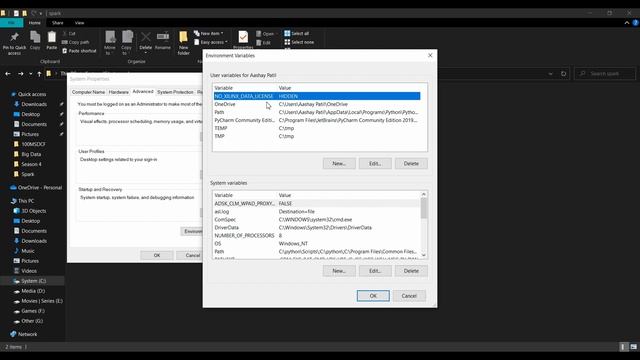Select the ComSpec system variable row
The width and height of the screenshot is (640, 360).
point(317,220)
